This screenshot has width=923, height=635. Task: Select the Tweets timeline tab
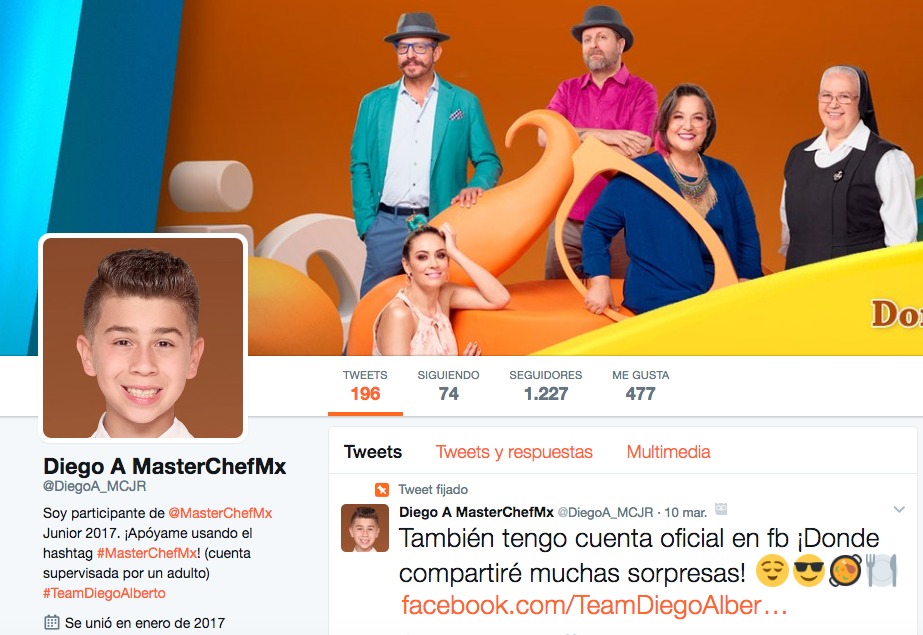pos(373,452)
